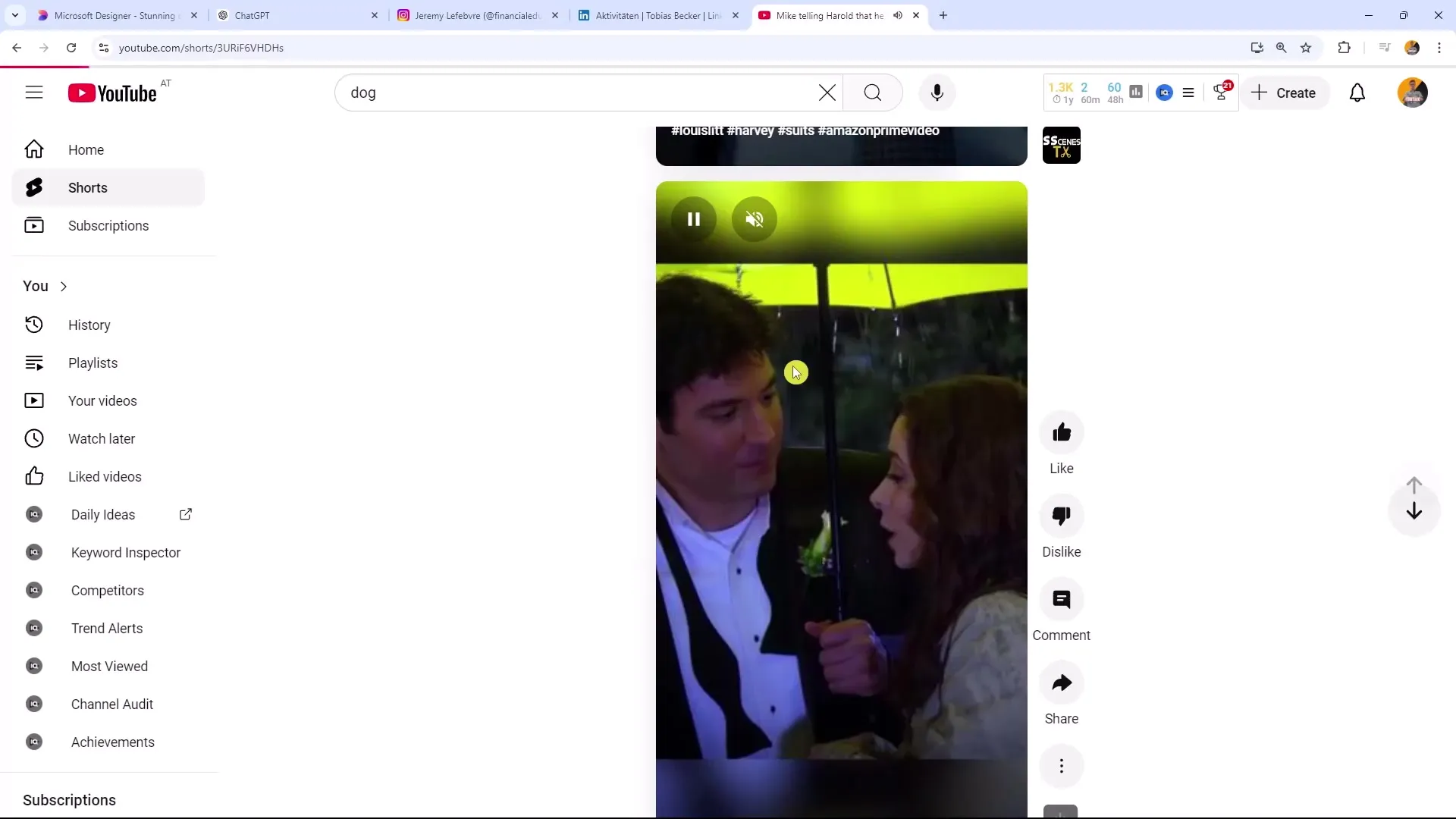Clear the dog search query
The width and height of the screenshot is (1456, 819).
point(827,92)
